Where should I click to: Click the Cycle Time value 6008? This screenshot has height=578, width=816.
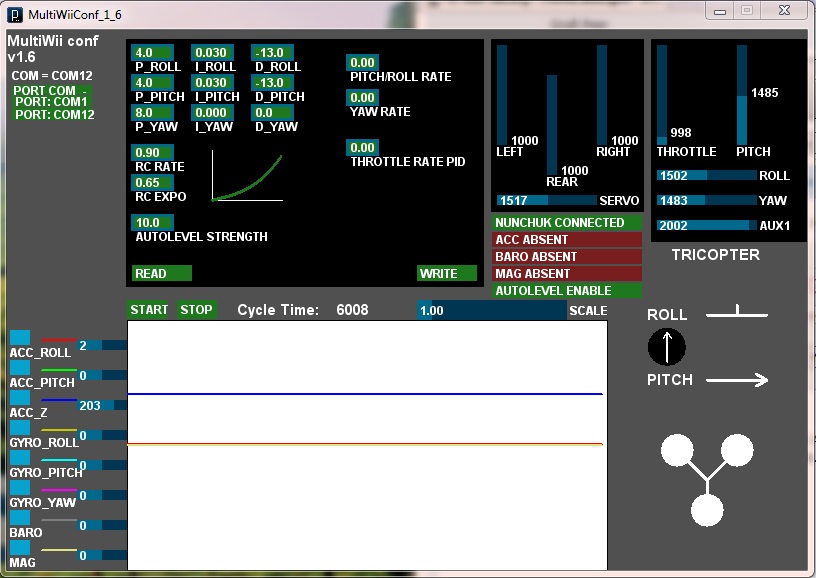[352, 310]
